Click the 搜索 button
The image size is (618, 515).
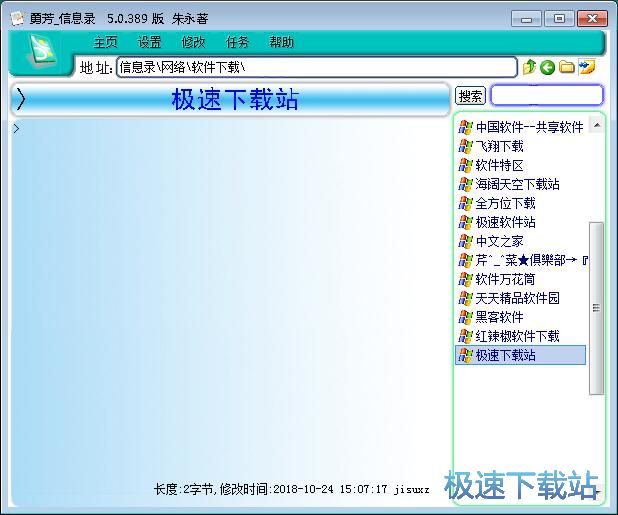click(x=470, y=96)
